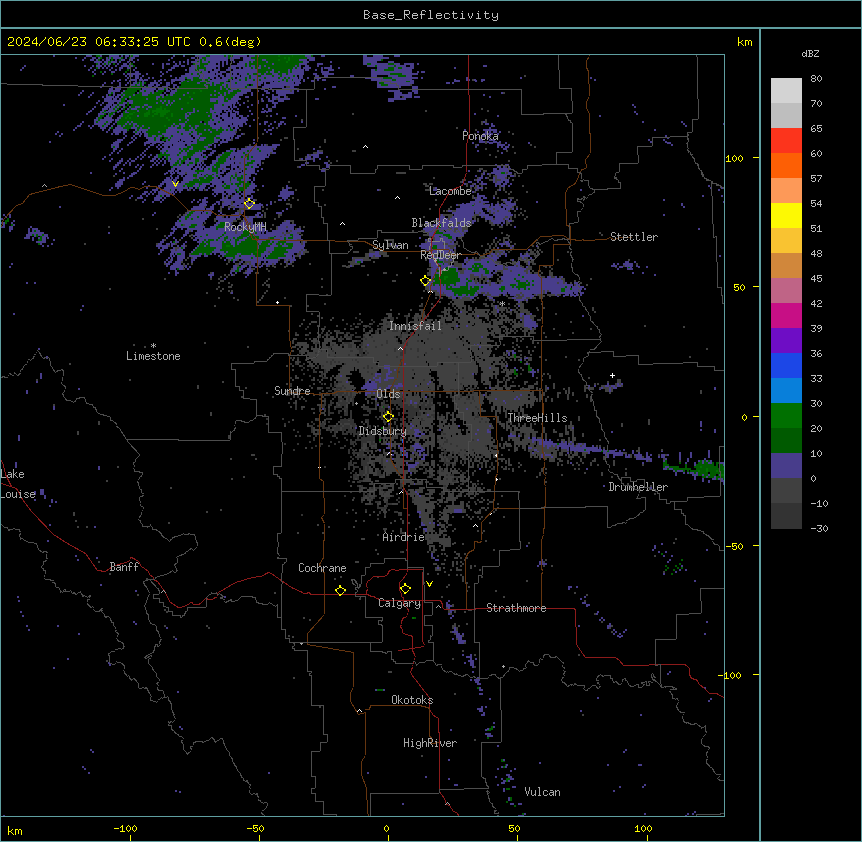Viewport: 862px width, 842px height.
Task: Click the yellow V marker northeast of Calgary
Action: pos(429,584)
